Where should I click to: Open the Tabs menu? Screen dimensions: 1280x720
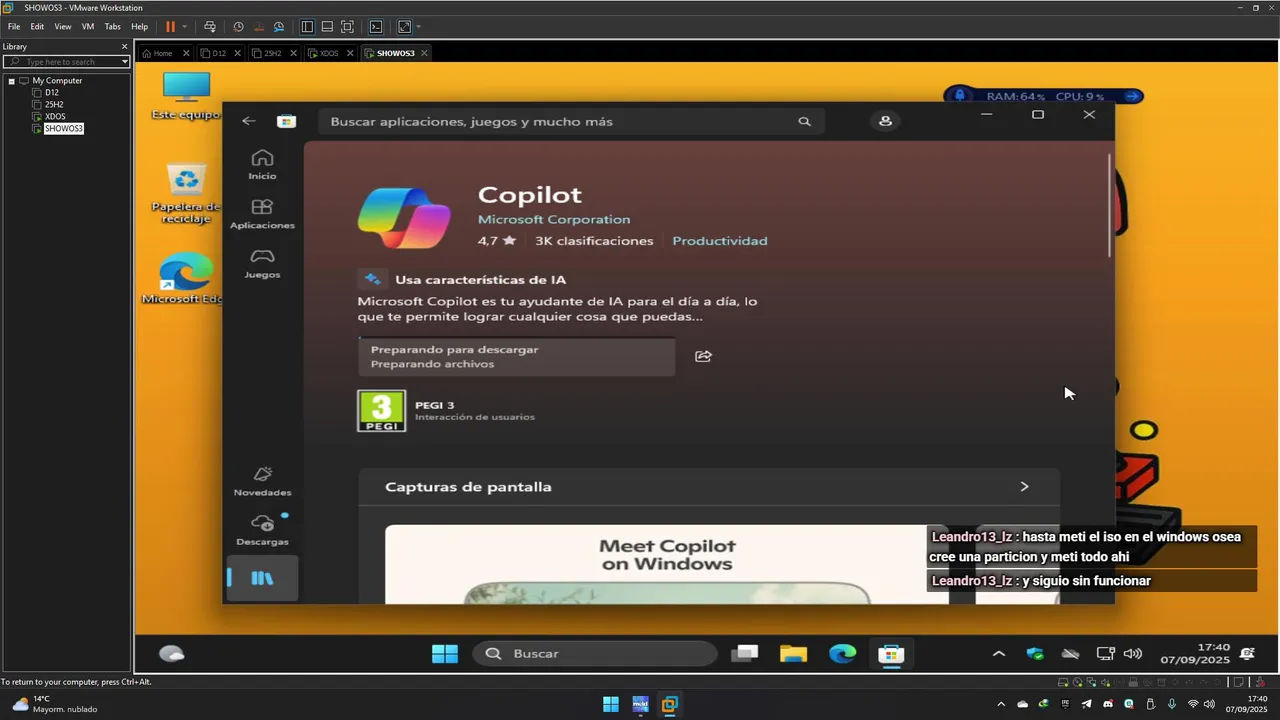coord(113,27)
